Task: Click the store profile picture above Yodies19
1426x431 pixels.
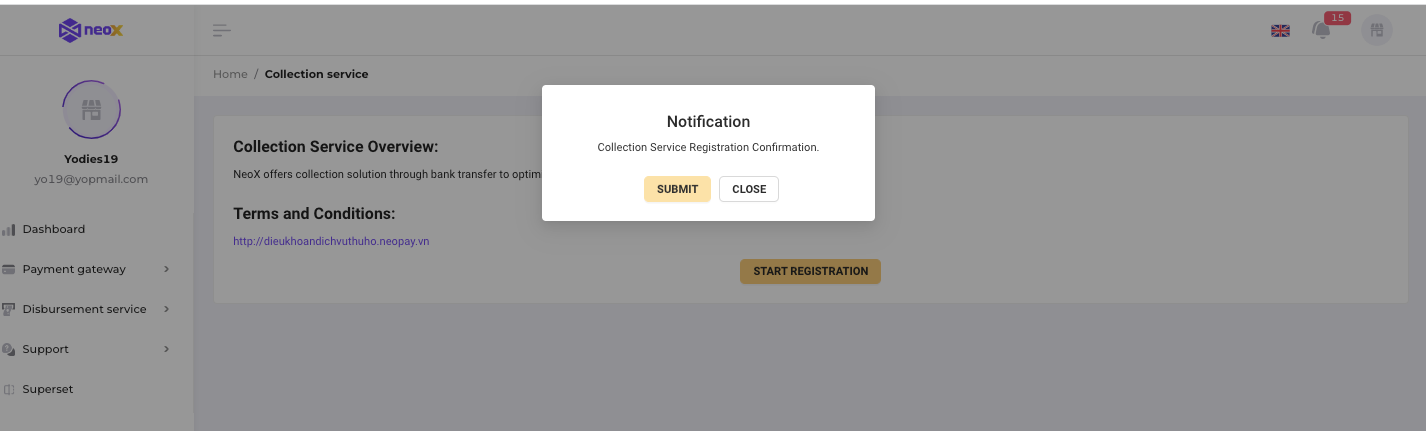Action: (91, 110)
